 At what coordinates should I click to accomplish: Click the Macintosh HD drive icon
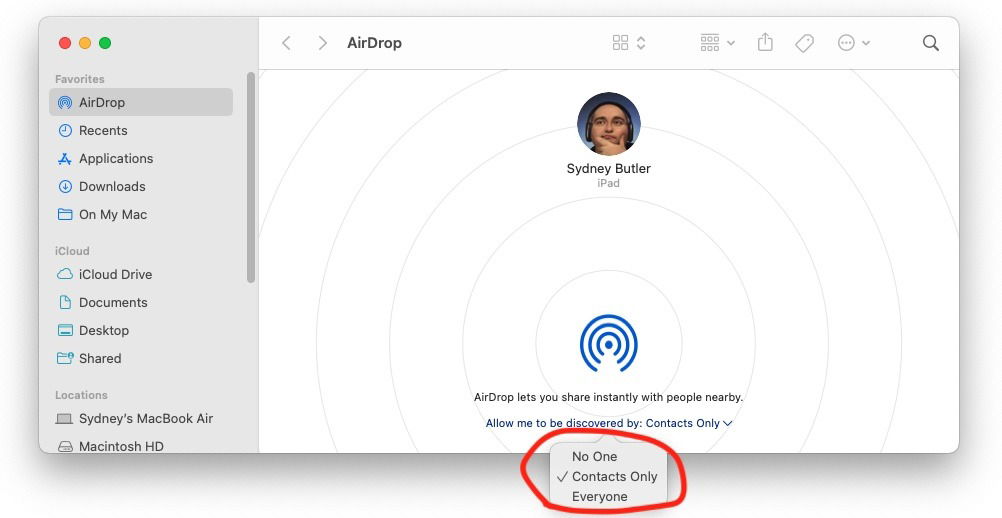65,446
